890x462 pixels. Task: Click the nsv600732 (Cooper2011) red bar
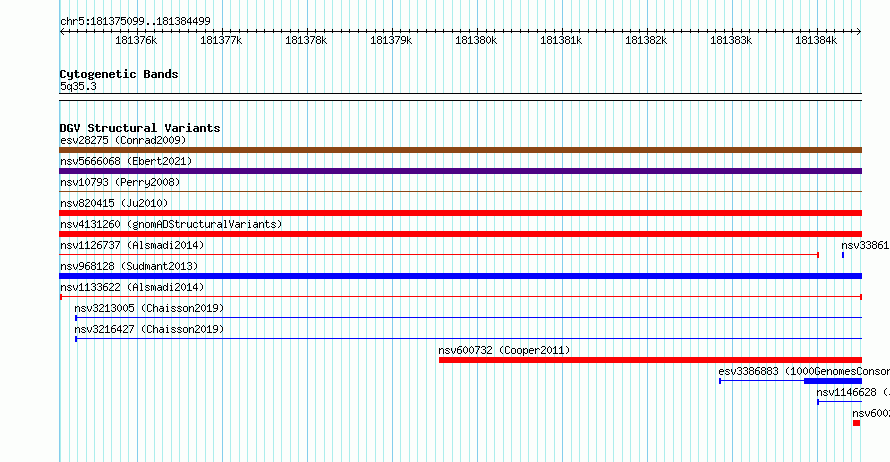(650, 360)
